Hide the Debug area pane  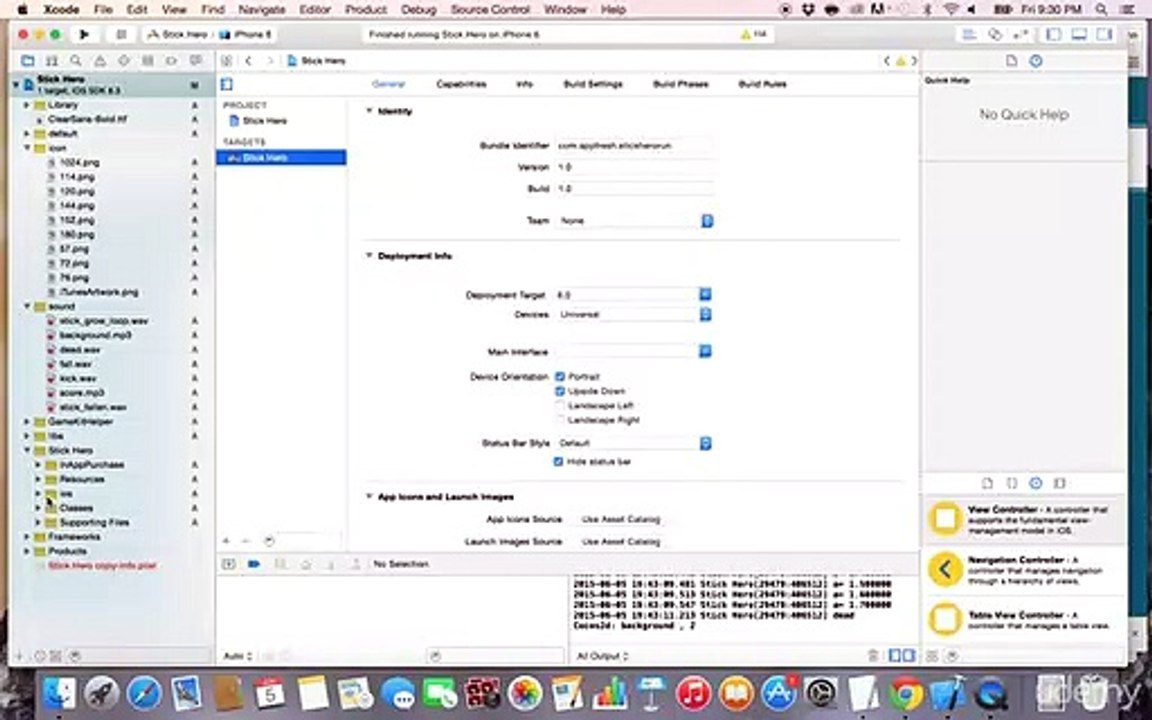[x=1079, y=35]
